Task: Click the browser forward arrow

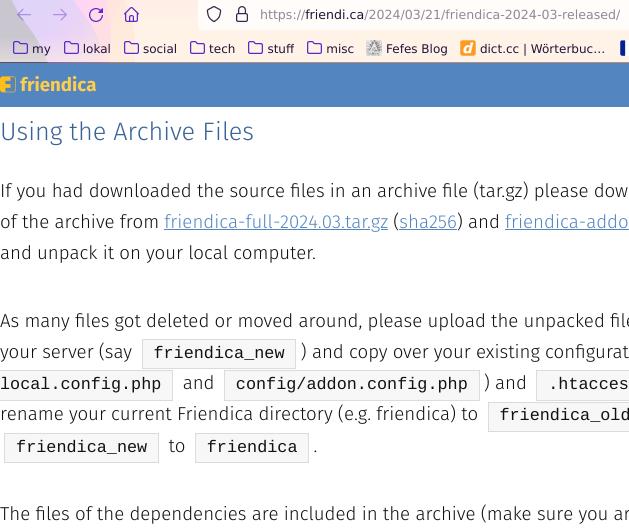Action: 60,15
